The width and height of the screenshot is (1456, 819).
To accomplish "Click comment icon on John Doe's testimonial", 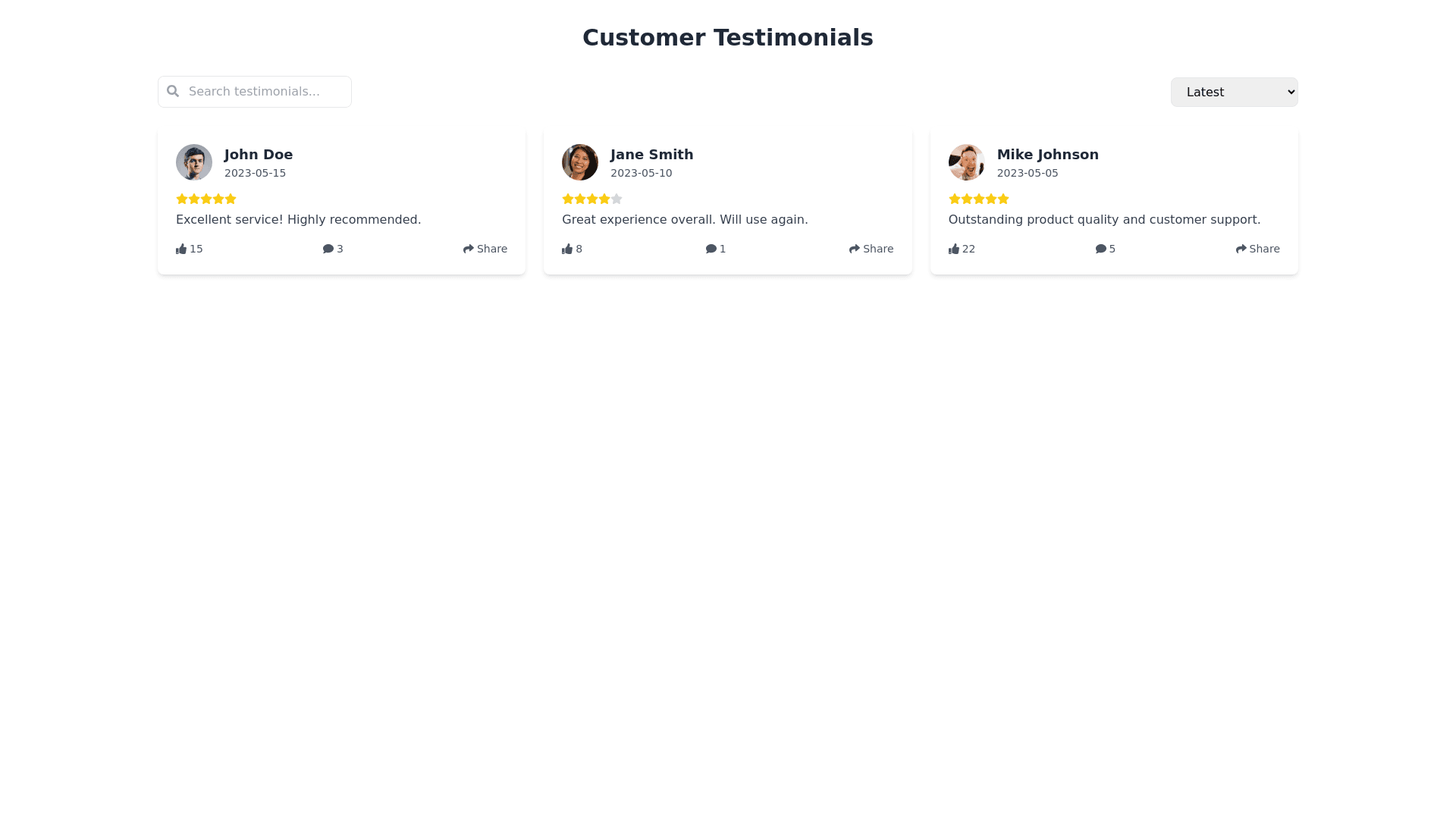I will [x=333, y=249].
